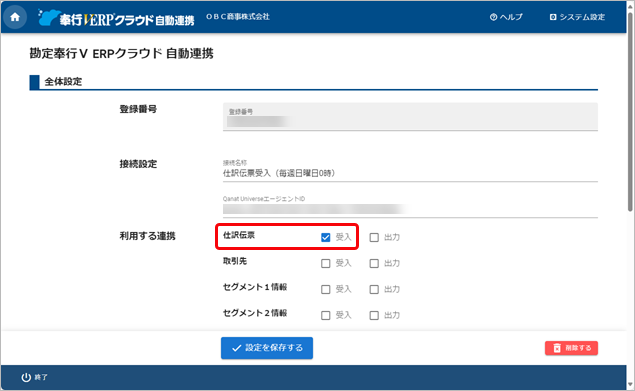Viewport: 635px width, 391px height.
Task: Check セグメント１情報 受入 checkbox
Action: pyautogui.click(x=326, y=289)
